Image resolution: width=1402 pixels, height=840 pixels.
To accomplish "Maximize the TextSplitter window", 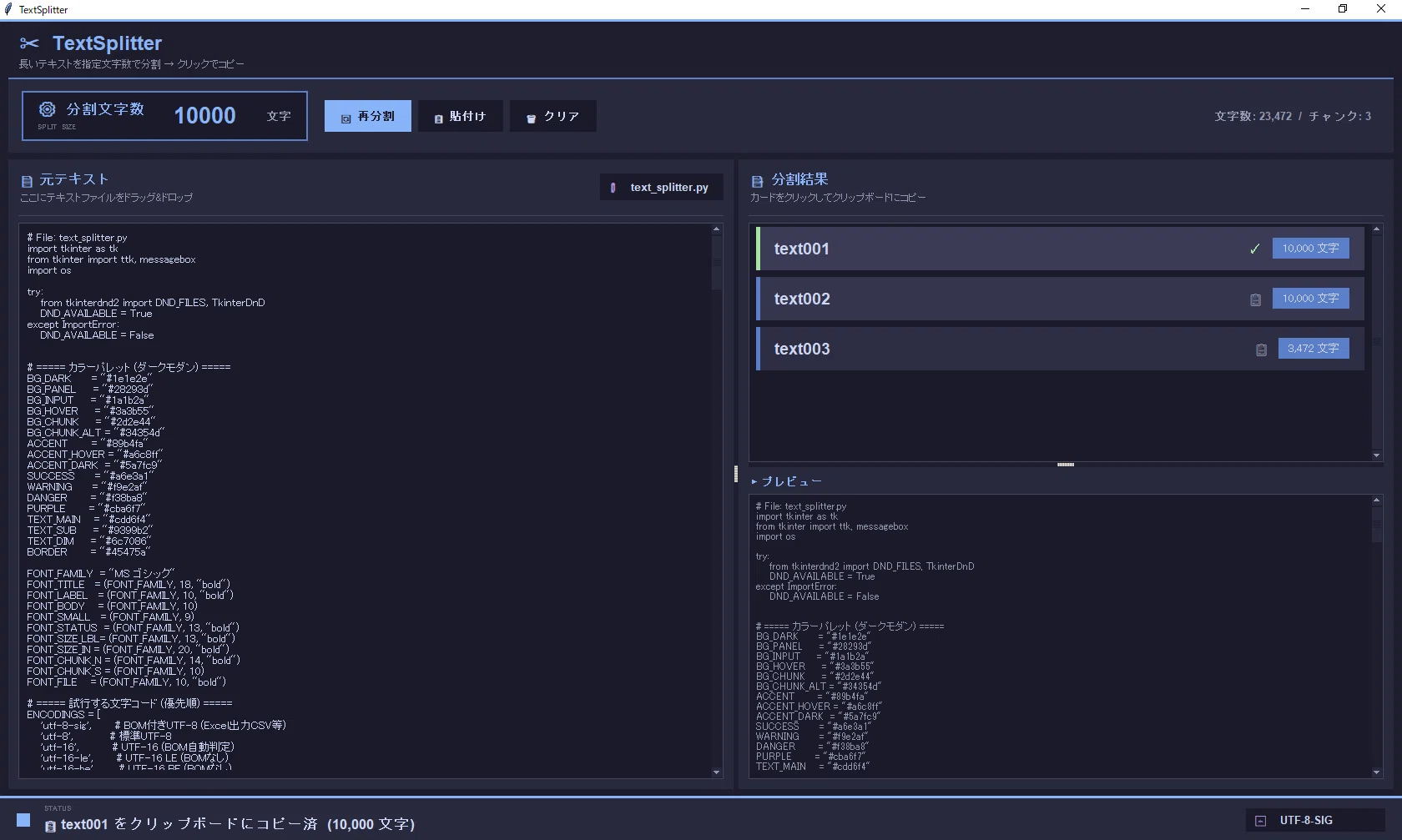I will pyautogui.click(x=1343, y=9).
